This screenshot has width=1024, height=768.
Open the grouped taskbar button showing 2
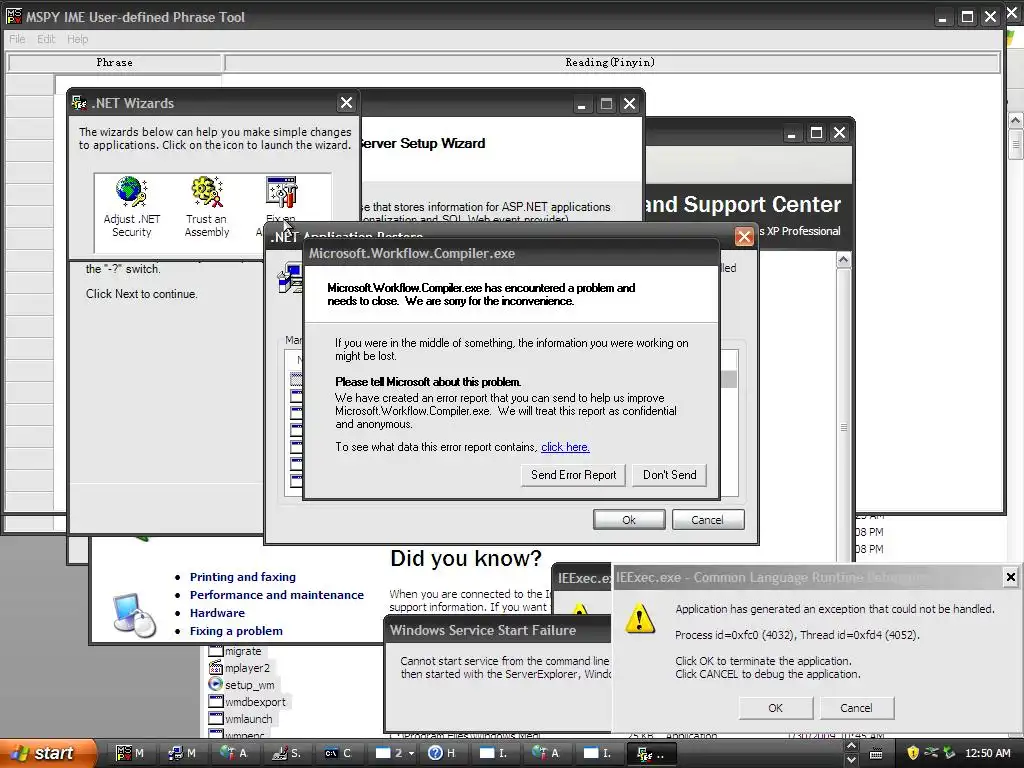tap(395, 753)
